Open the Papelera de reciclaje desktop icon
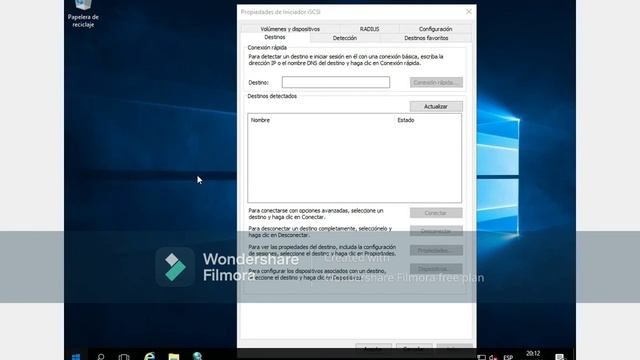 click(x=83, y=13)
